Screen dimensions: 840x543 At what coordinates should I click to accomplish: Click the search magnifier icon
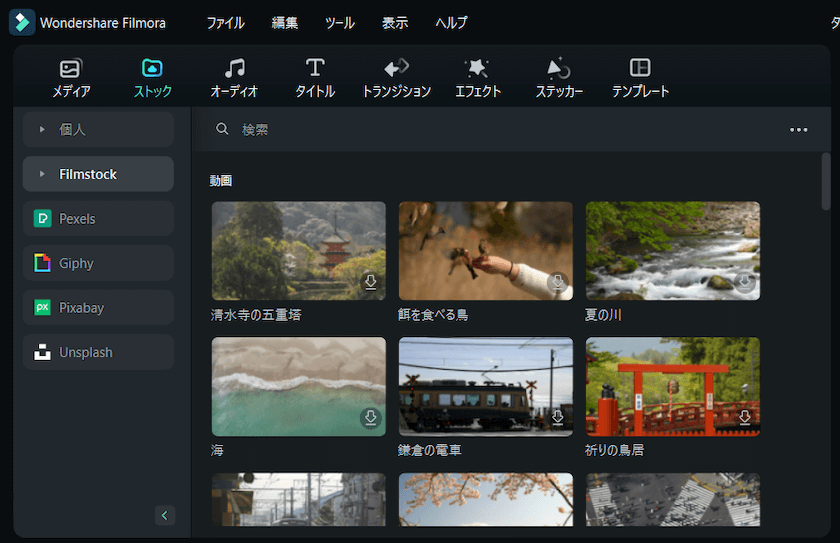point(222,129)
